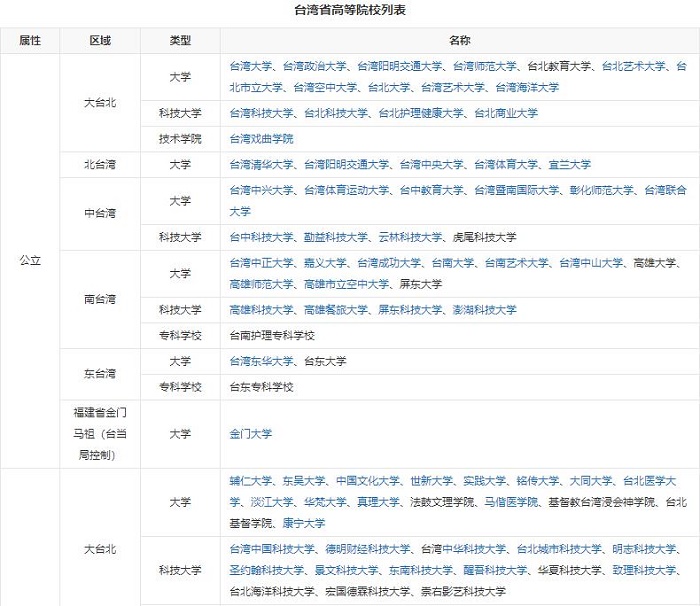This screenshot has height=606, width=700.
Task: Follow the 台湾体育大学 link
Action: click(x=506, y=165)
